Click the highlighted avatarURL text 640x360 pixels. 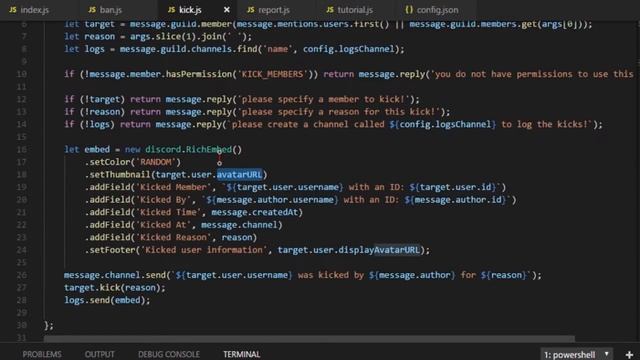(239, 175)
